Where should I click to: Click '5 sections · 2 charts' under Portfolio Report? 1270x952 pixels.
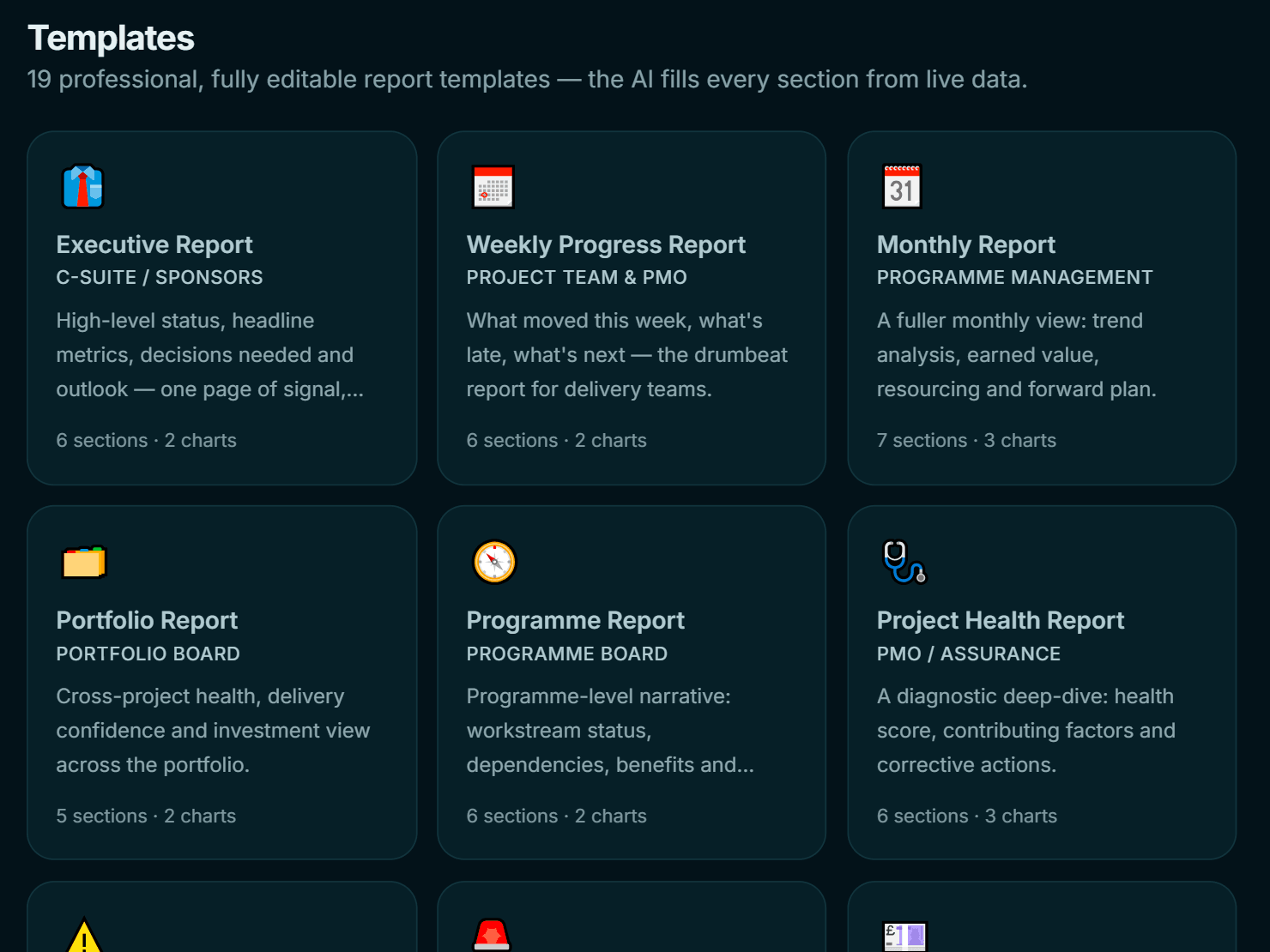point(146,816)
